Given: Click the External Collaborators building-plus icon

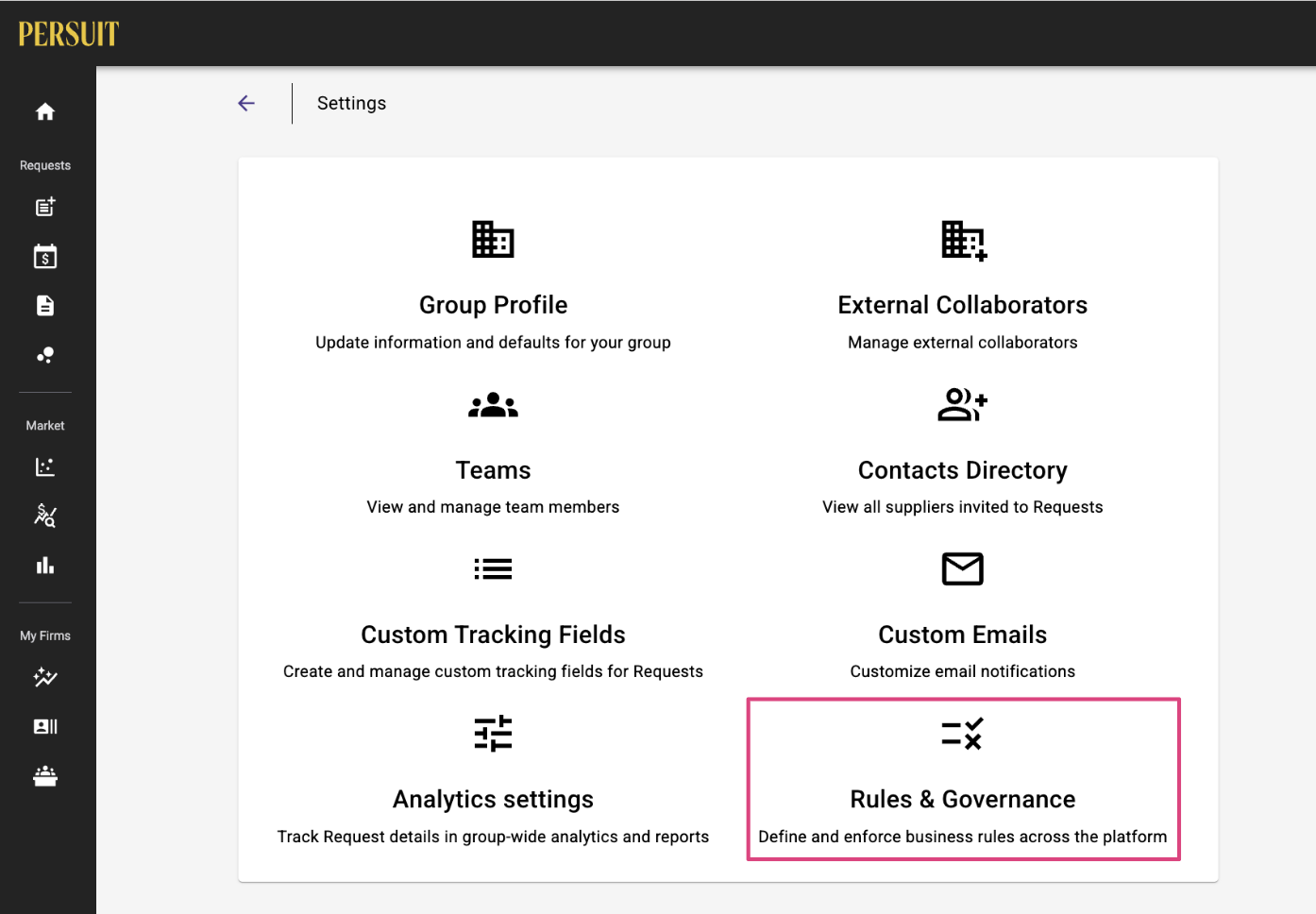Looking at the screenshot, I should pos(964,241).
